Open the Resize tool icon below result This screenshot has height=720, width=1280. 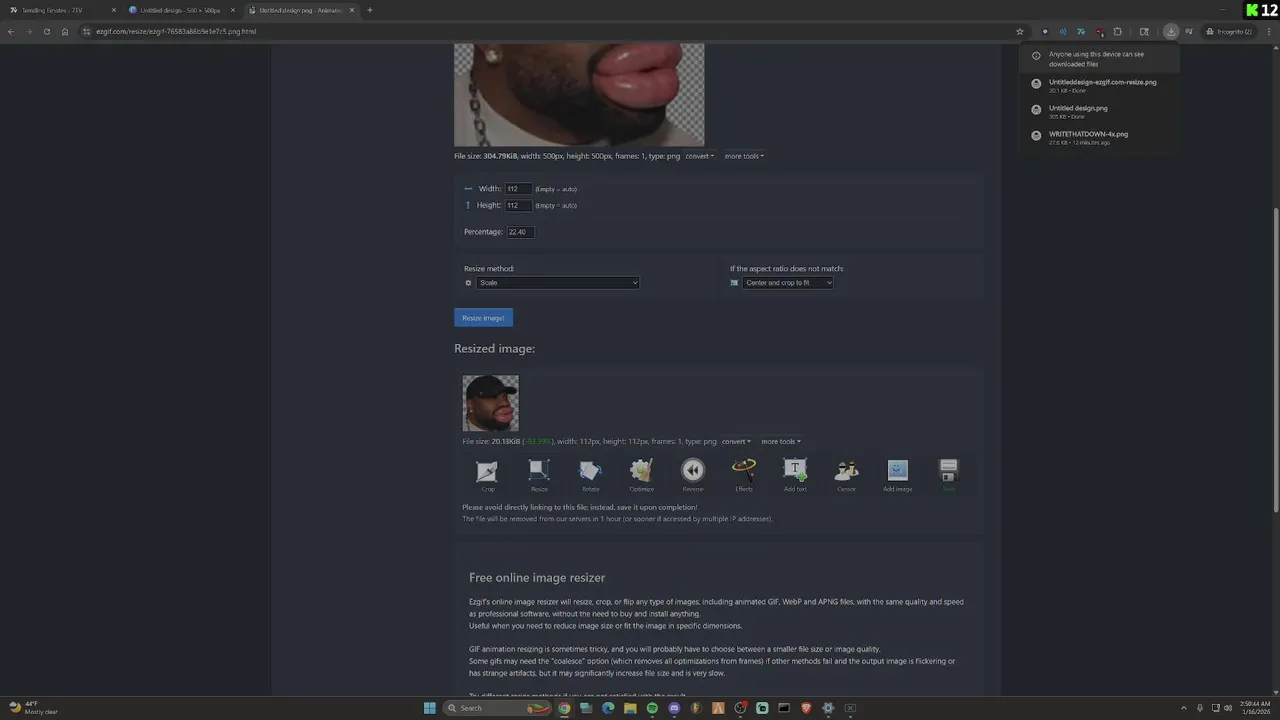coord(539,474)
